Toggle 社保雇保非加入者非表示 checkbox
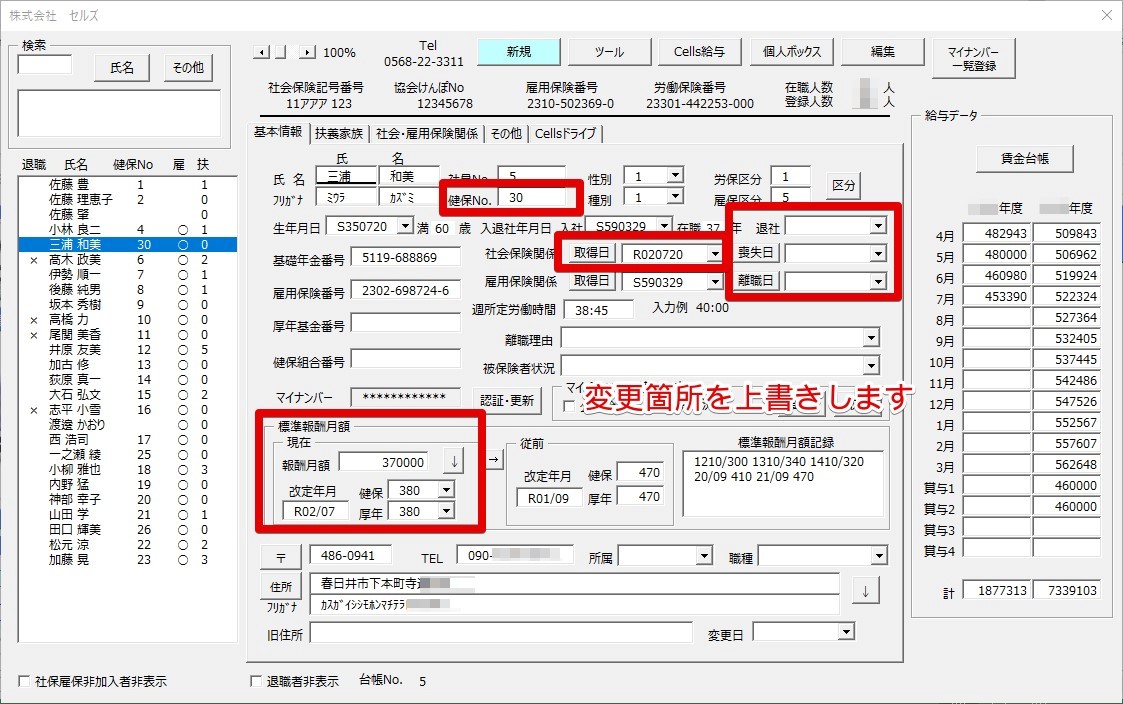This screenshot has height=704, width=1123. pos(24,681)
